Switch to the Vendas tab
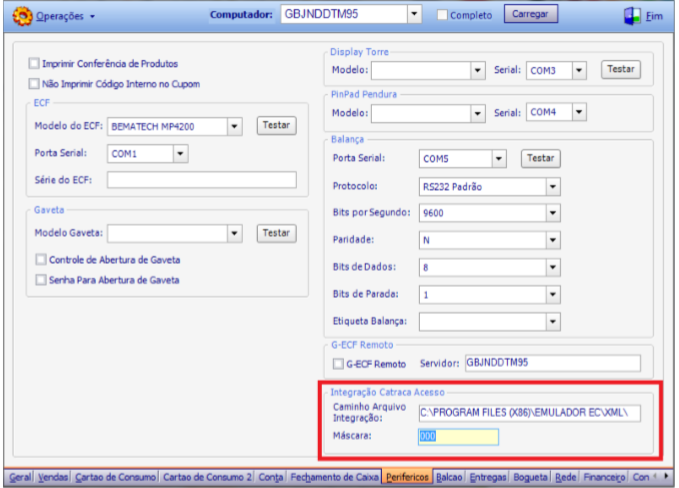679x488 pixels. tap(53, 477)
